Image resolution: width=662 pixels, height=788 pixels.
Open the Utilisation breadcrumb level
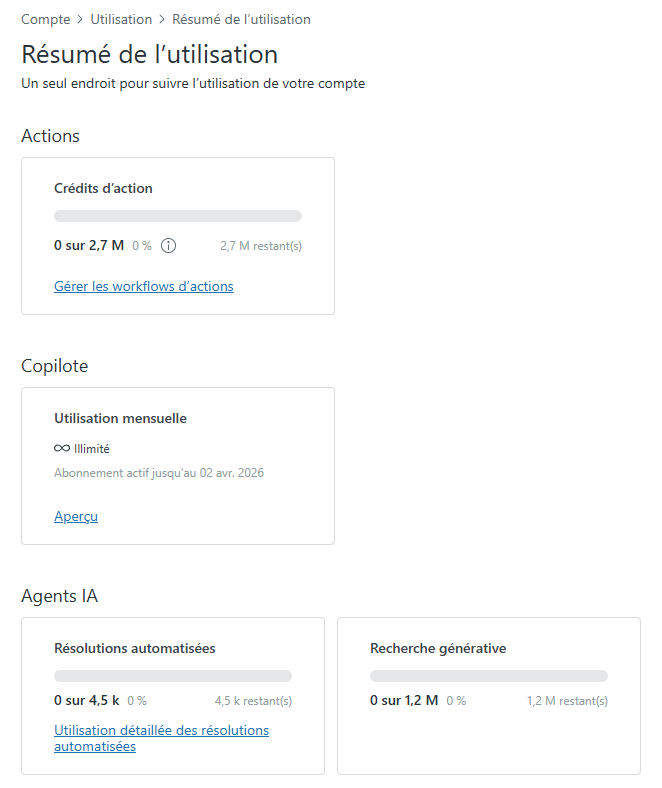(x=121, y=20)
